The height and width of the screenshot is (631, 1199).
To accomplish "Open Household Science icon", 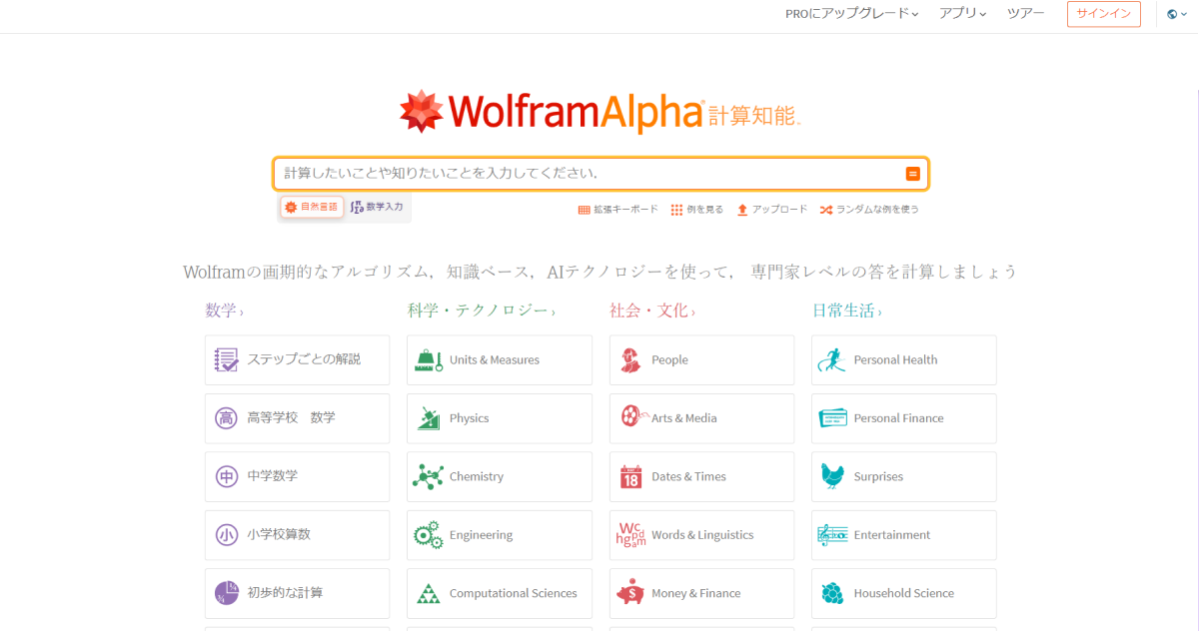I will [x=833, y=593].
